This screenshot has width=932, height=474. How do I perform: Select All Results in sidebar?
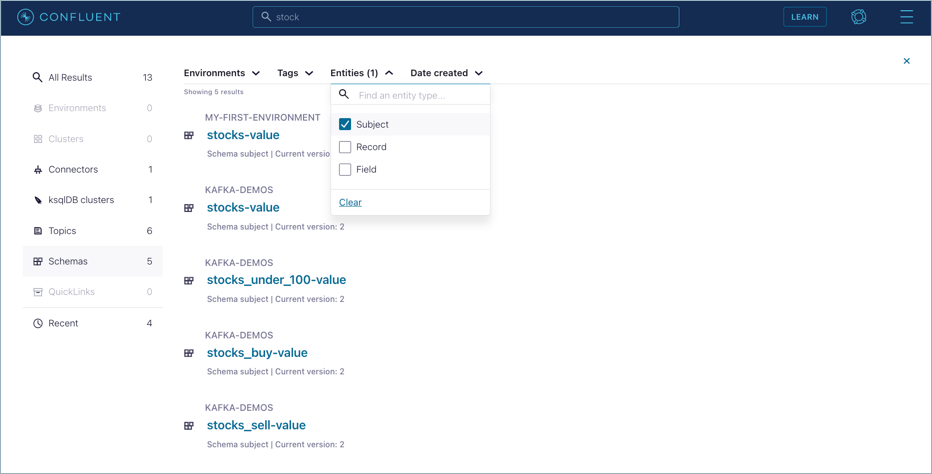[x=70, y=77]
